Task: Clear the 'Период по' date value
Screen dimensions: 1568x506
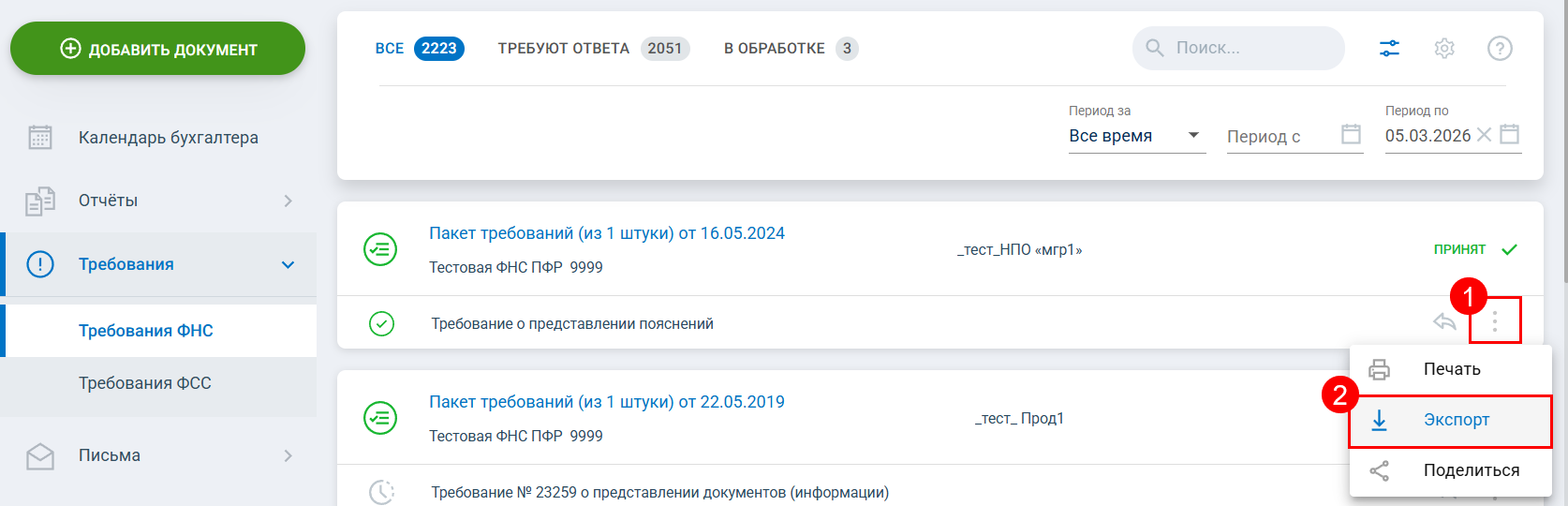Action: (1484, 135)
